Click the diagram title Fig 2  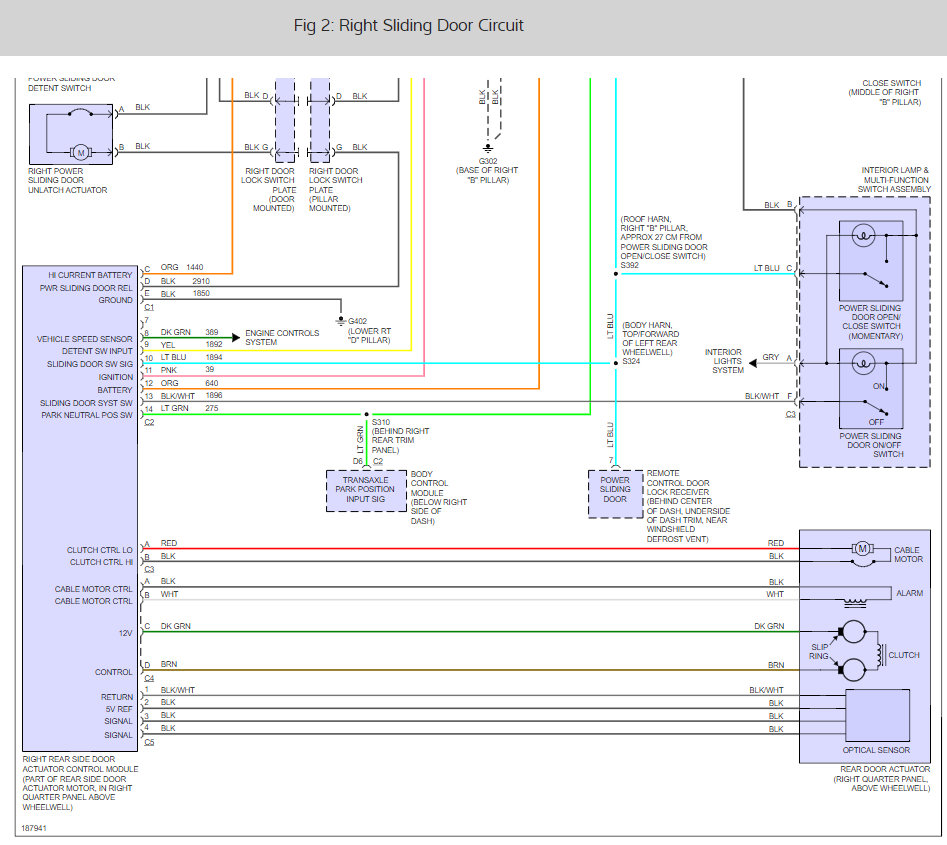point(408,25)
